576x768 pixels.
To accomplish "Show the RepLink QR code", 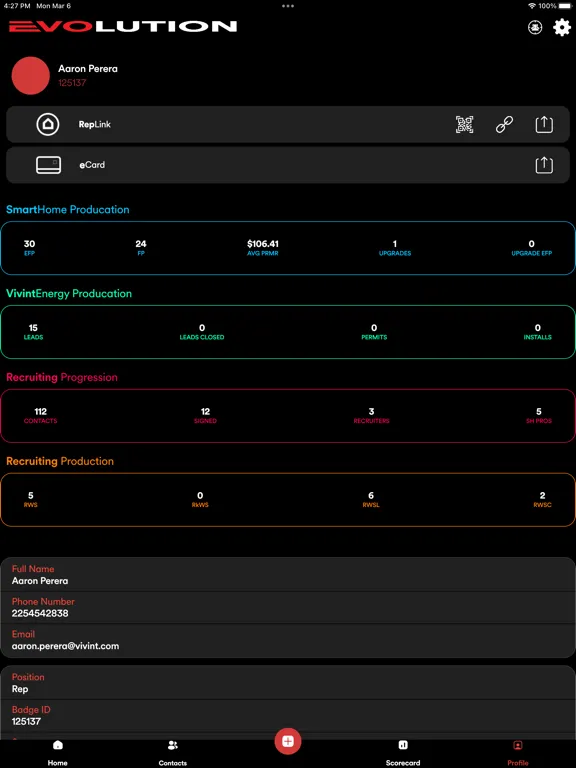I will (x=464, y=125).
